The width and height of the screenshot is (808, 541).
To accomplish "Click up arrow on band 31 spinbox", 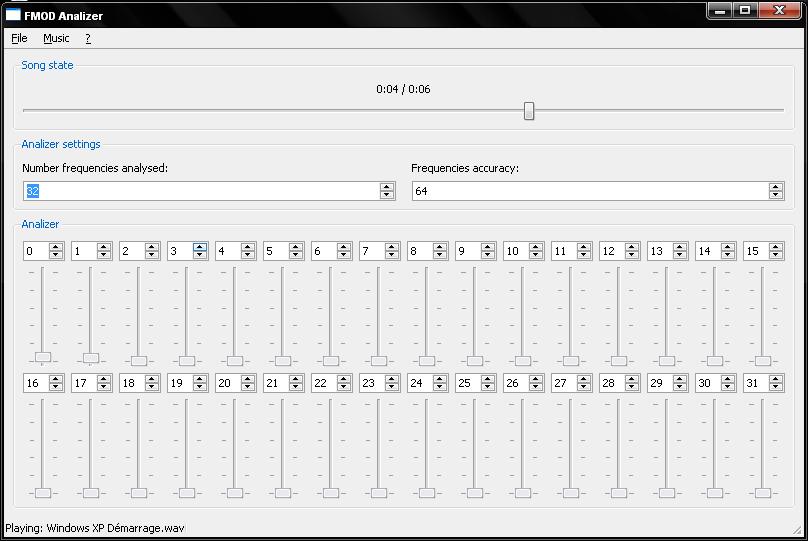I will click(776, 379).
